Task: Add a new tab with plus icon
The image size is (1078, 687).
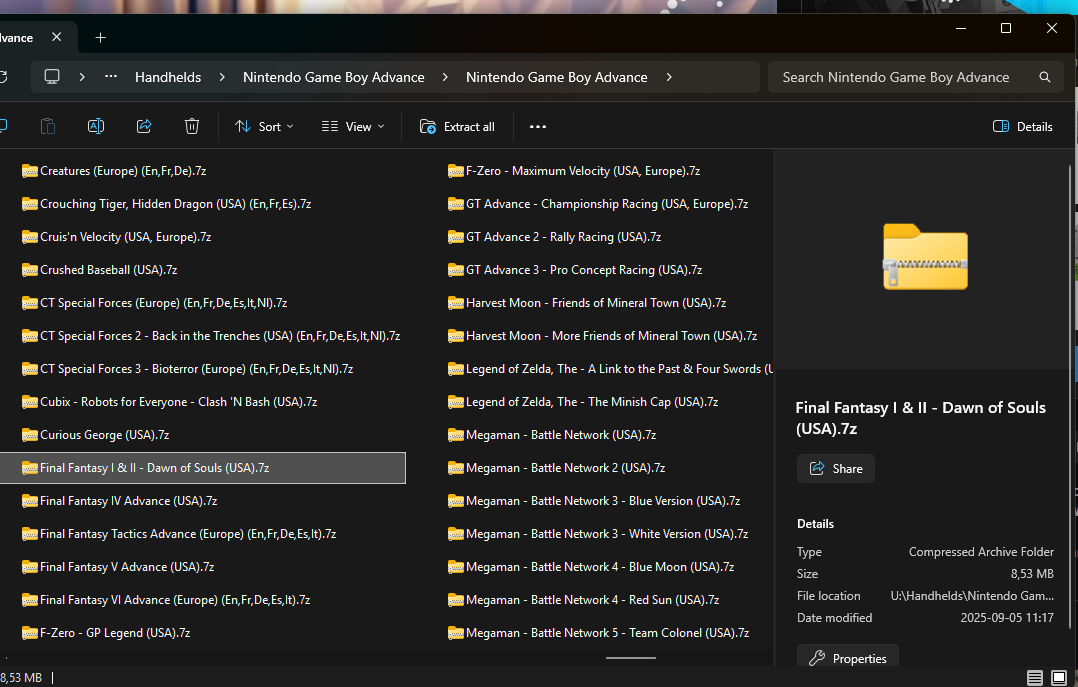Action: pyautogui.click(x=100, y=38)
